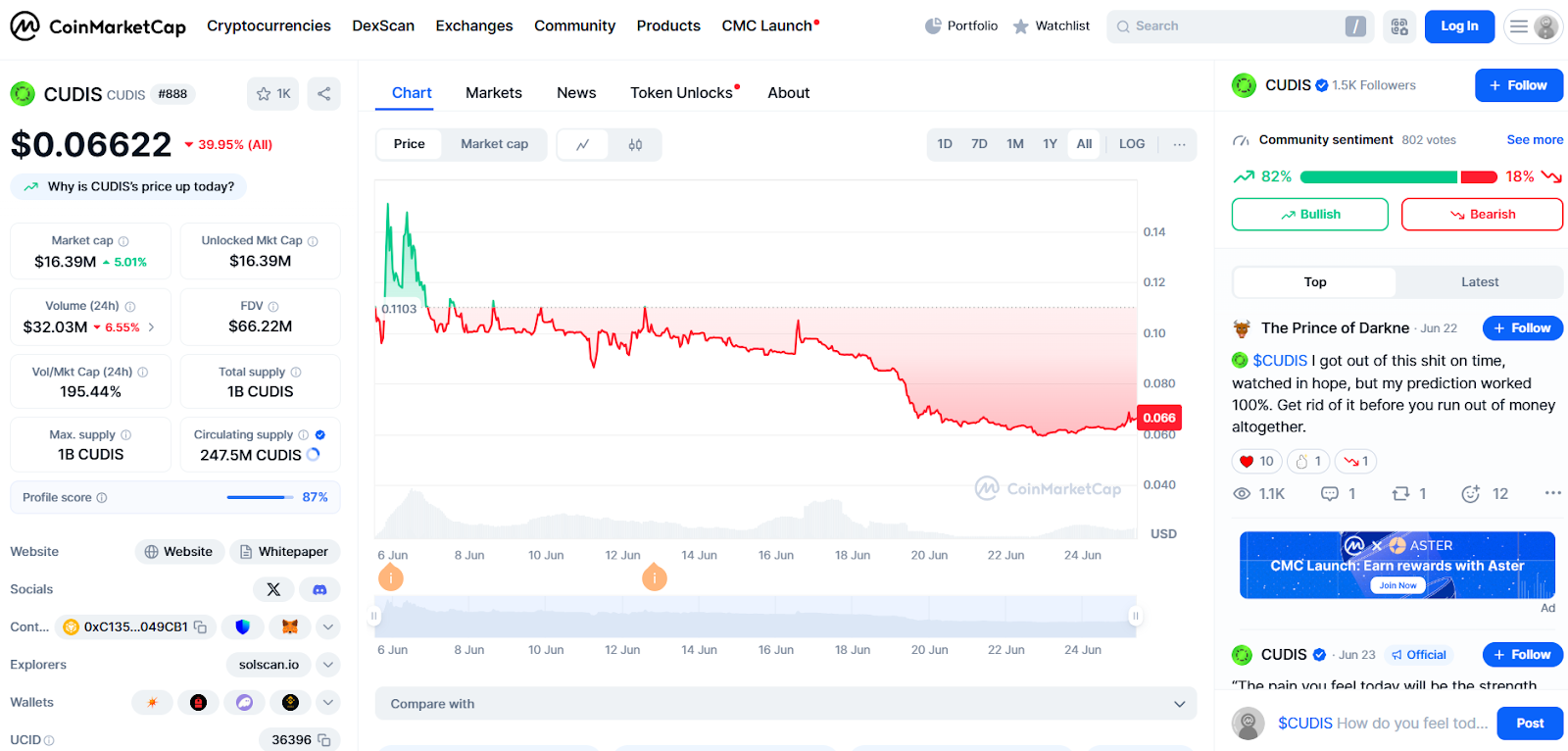
Task: Open Exchanges nav menu
Action: click(474, 26)
